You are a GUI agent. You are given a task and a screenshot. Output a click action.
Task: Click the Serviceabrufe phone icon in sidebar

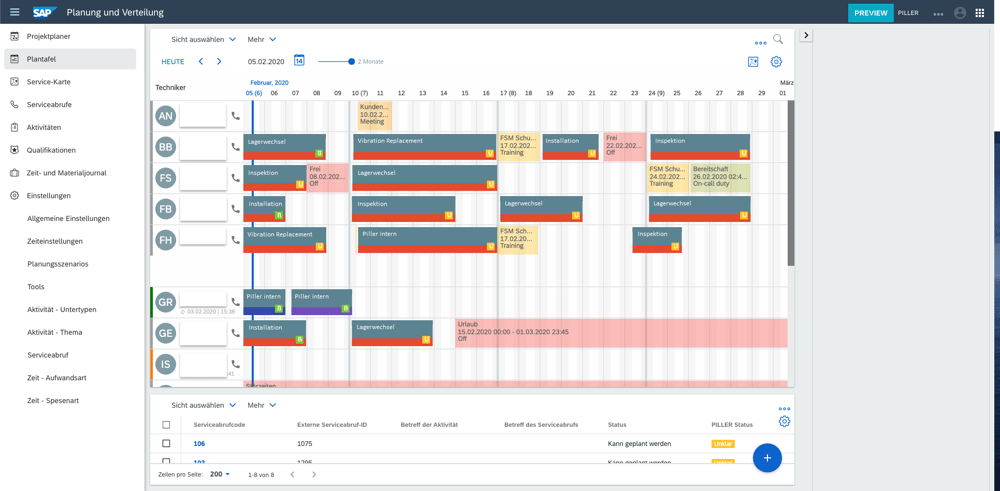point(15,105)
